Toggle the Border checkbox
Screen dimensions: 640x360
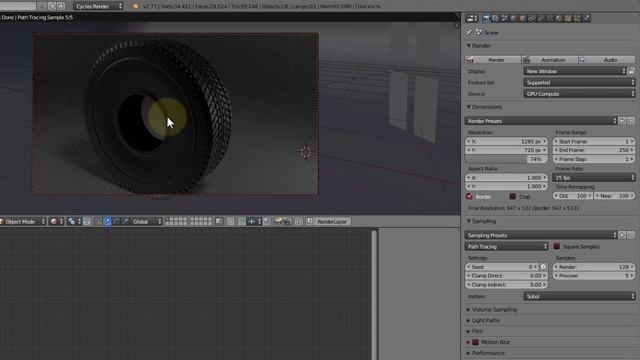point(469,196)
